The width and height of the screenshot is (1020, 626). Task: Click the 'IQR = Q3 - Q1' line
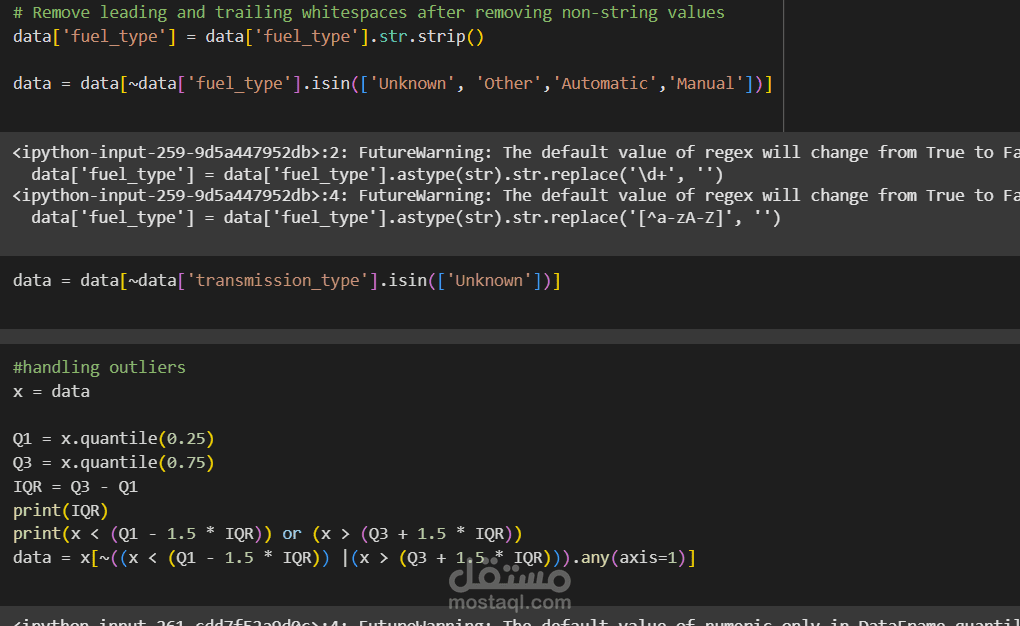(75, 487)
